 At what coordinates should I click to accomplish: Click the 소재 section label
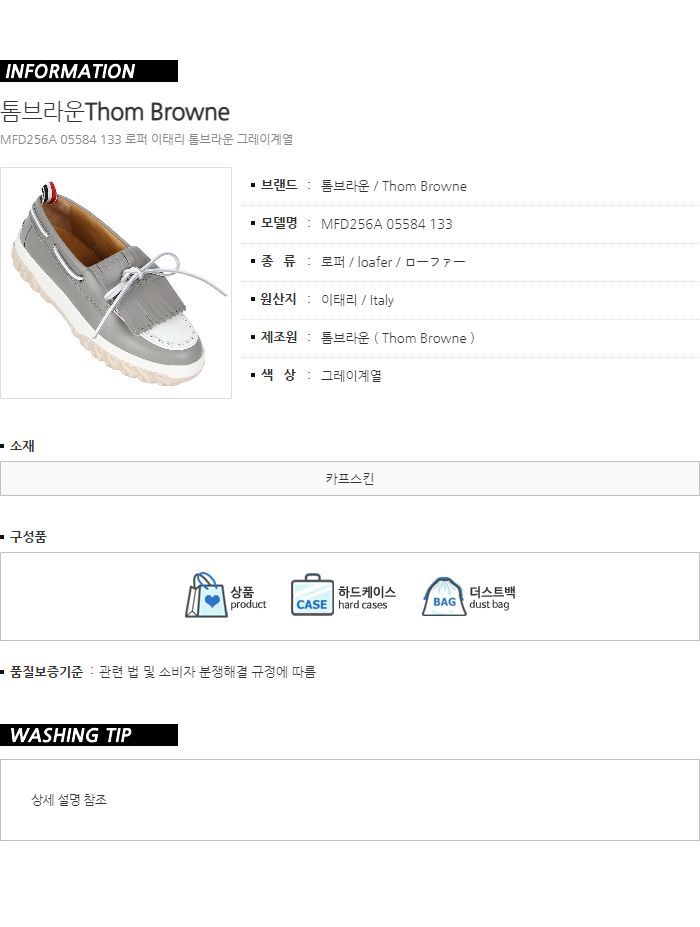[22, 446]
